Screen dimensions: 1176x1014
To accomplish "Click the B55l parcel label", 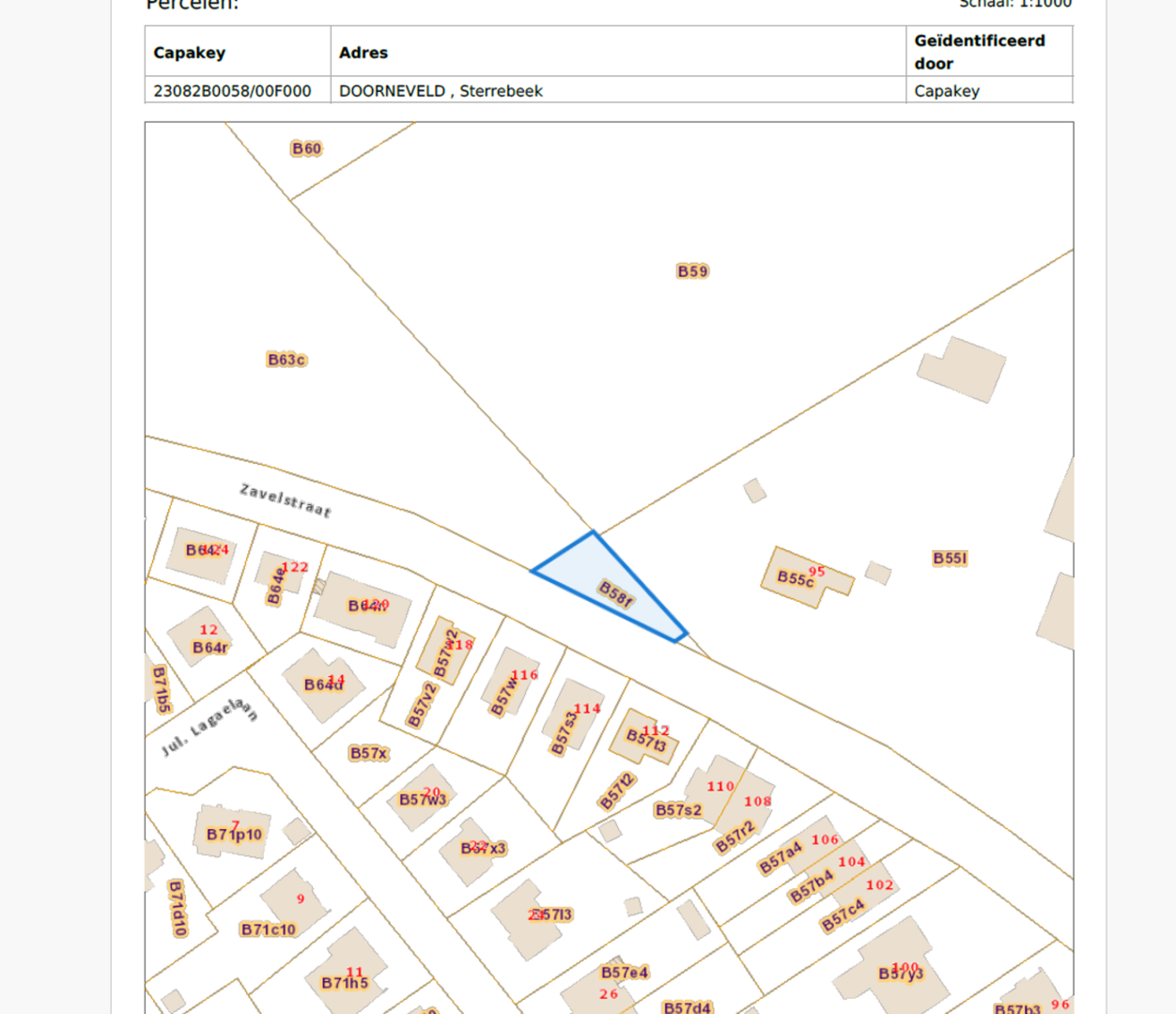I will [950, 559].
